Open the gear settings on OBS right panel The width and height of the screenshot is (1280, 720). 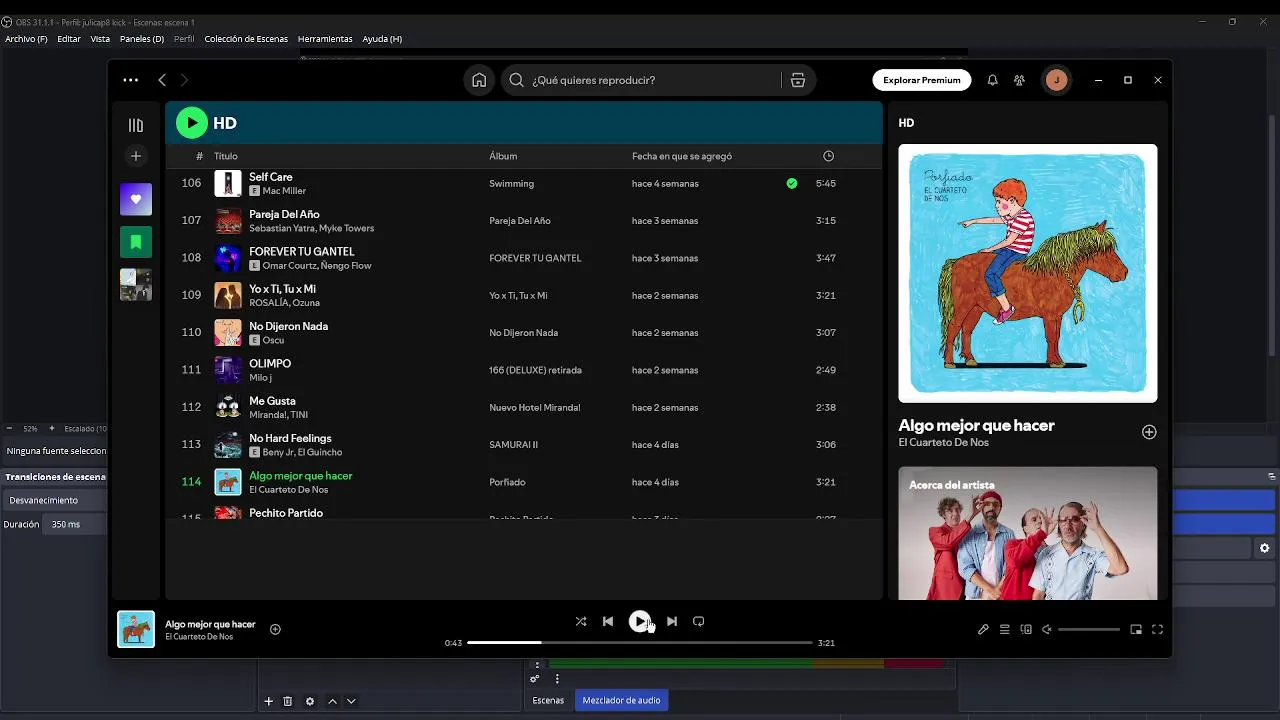pyautogui.click(x=1264, y=548)
